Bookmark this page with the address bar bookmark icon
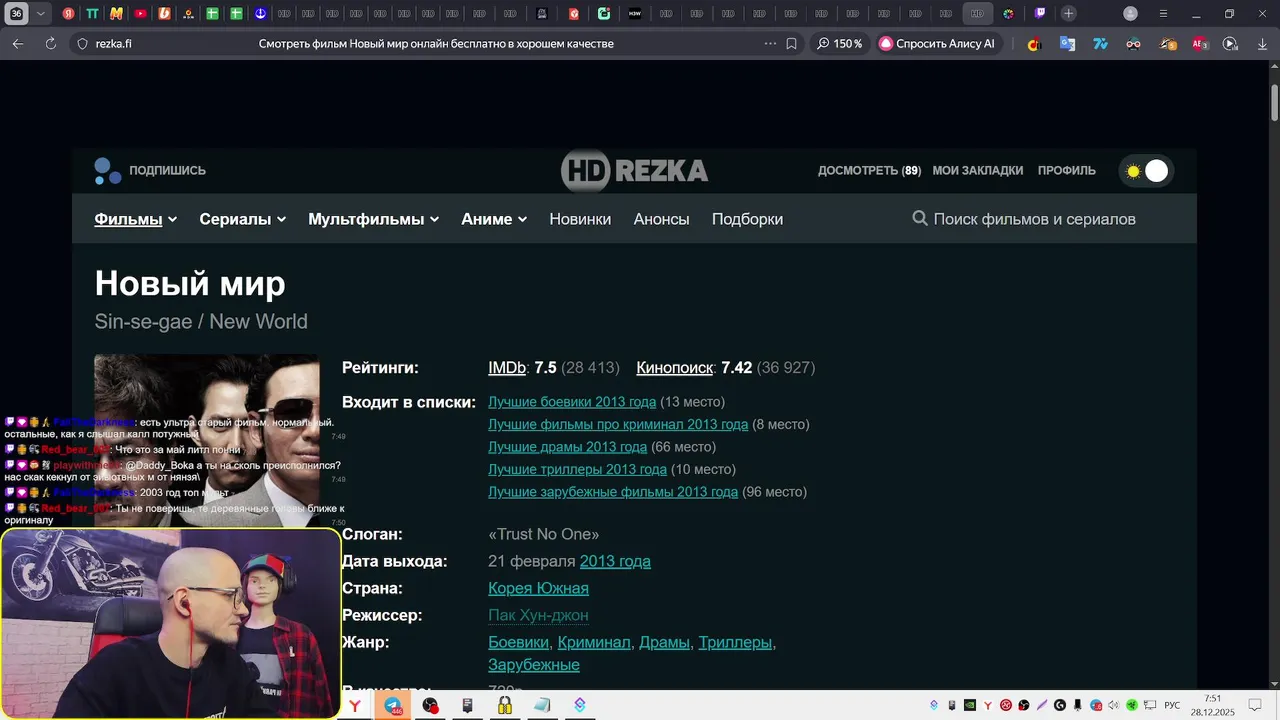The width and height of the screenshot is (1280, 720). click(x=791, y=44)
